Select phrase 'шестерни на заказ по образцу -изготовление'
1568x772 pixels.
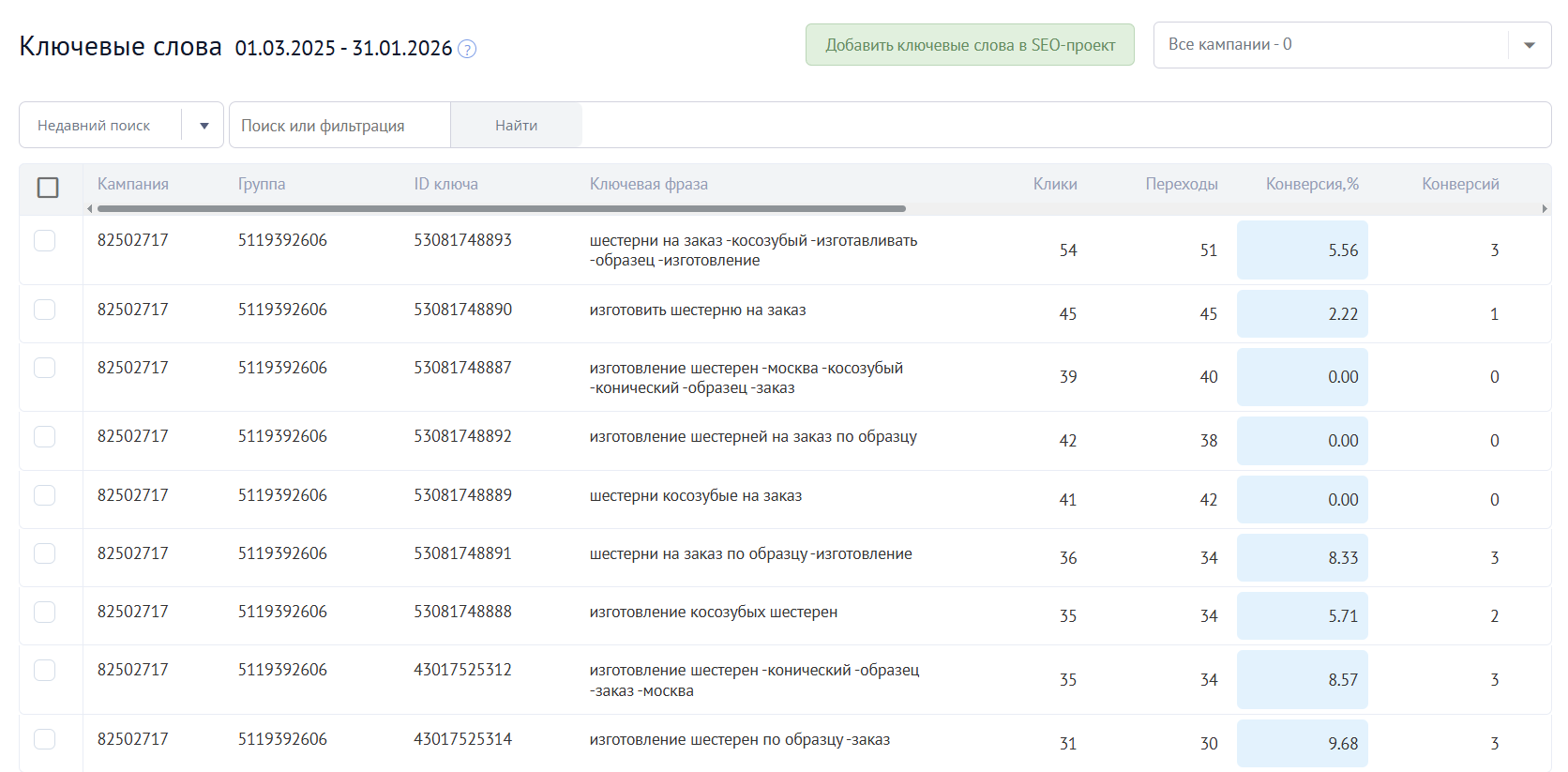click(751, 554)
